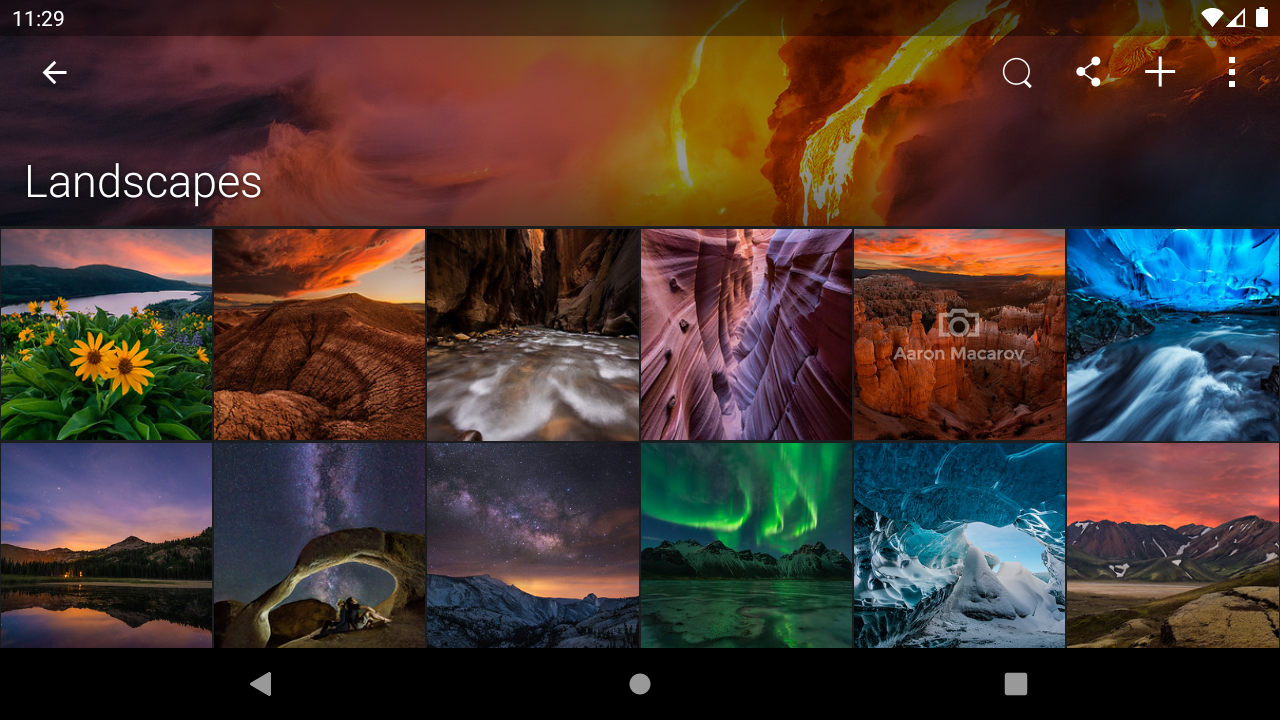Navigate back using the arrow icon
1280x720 pixels.
(x=55, y=72)
